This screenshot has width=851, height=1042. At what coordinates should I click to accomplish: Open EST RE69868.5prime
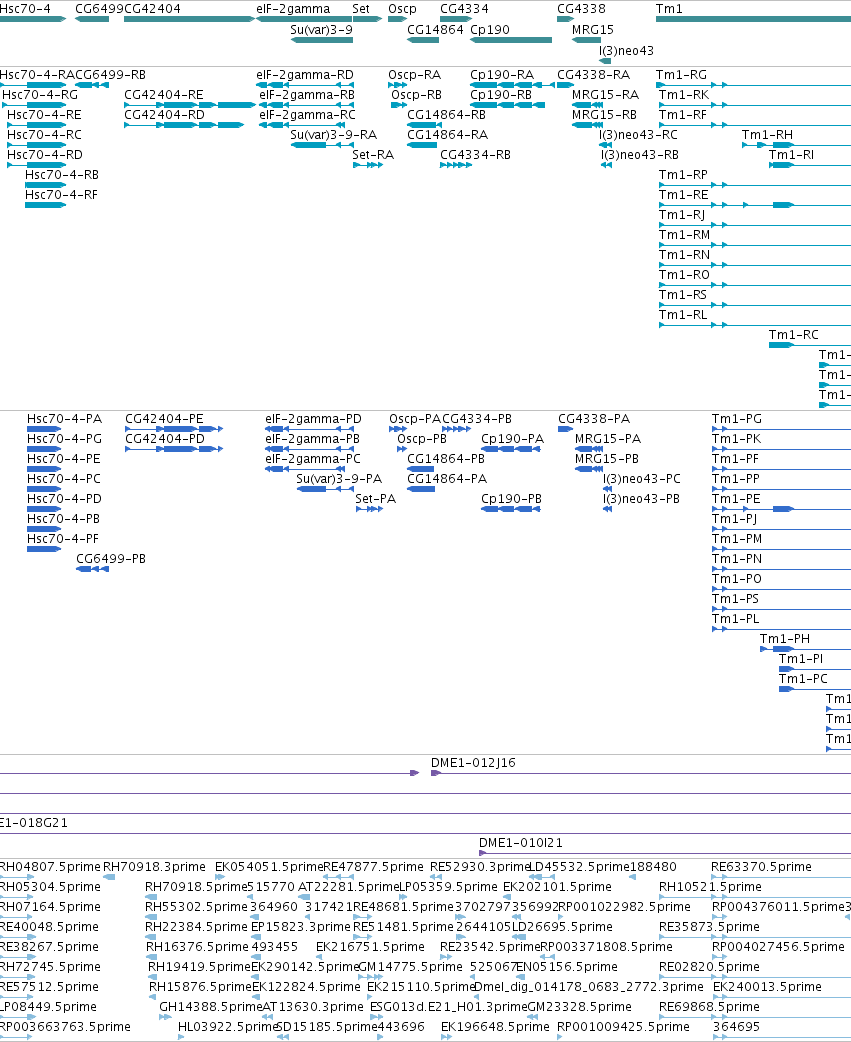pyautogui.click(x=709, y=1006)
